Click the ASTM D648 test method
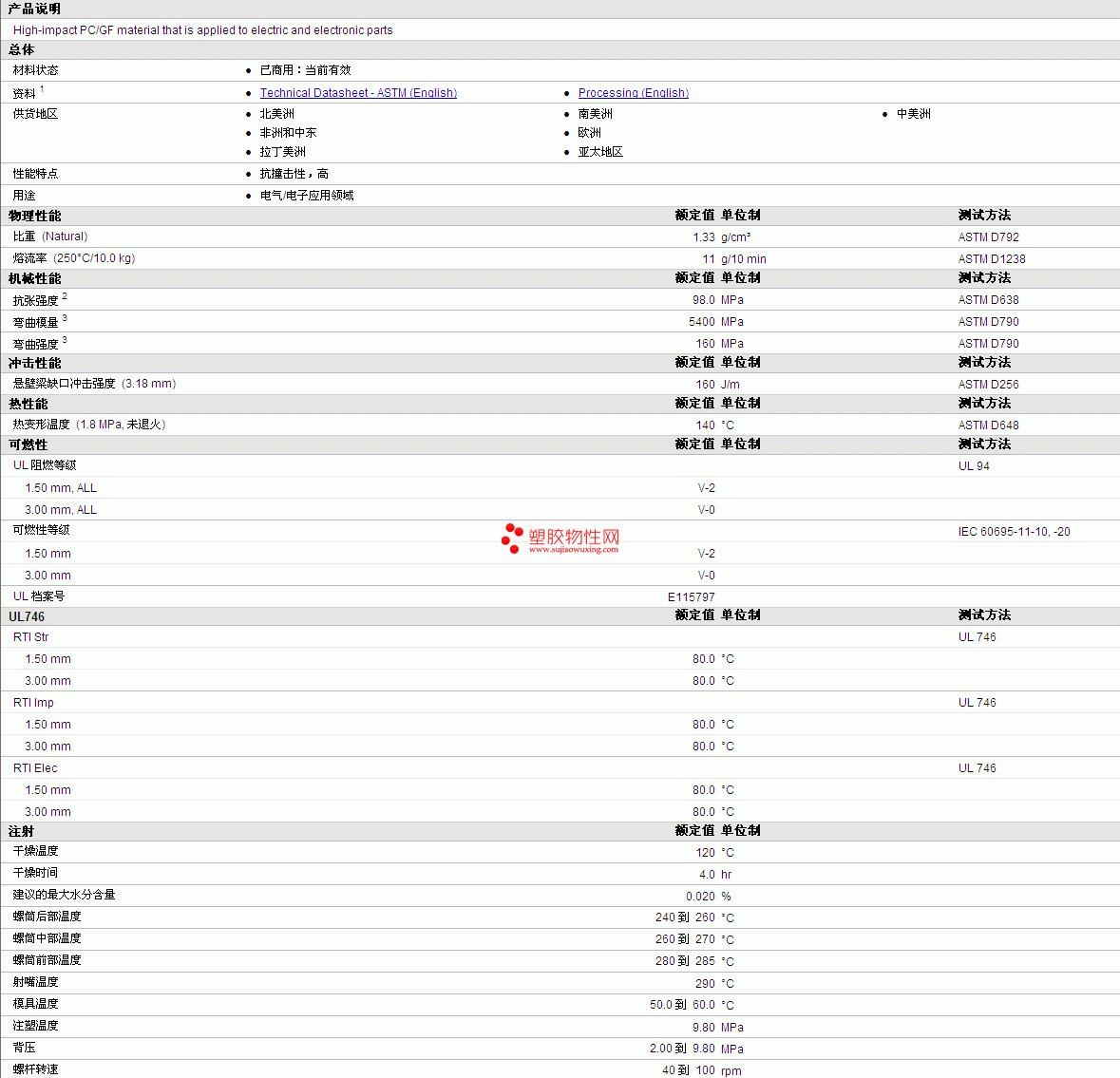The width and height of the screenshot is (1120, 1078). 989,426
